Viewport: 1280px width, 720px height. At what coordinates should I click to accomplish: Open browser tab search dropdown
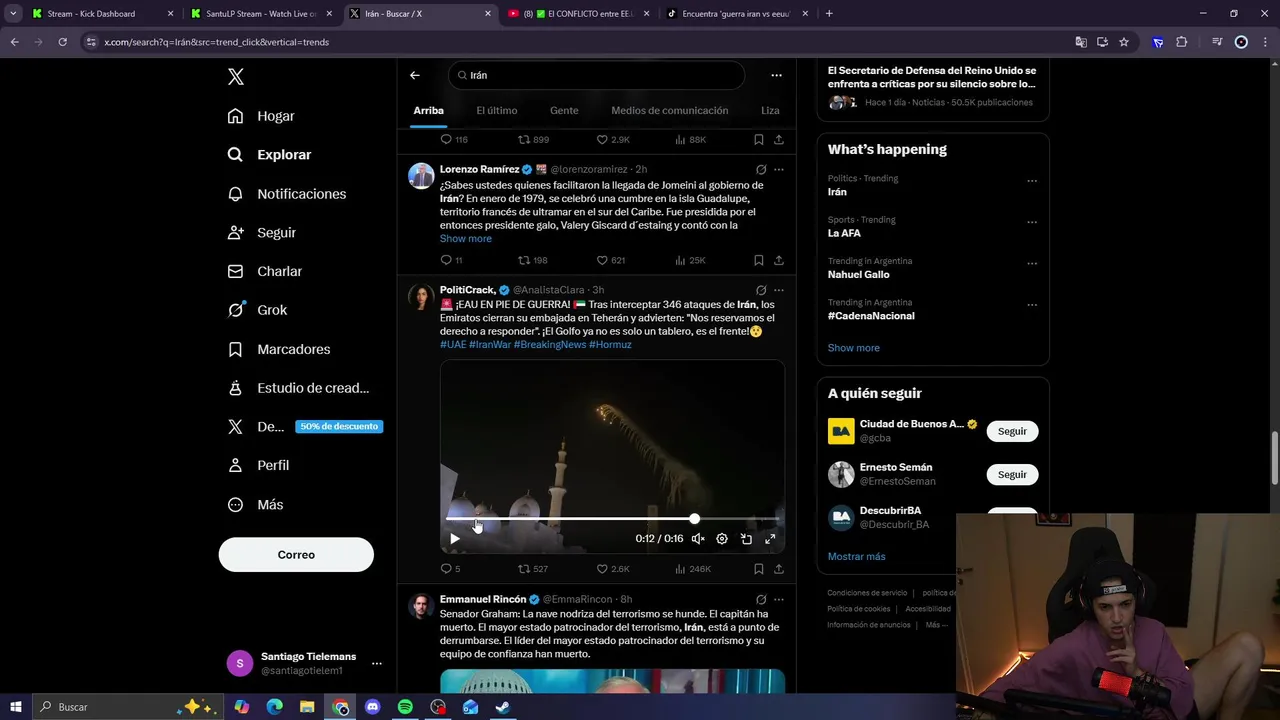point(13,14)
